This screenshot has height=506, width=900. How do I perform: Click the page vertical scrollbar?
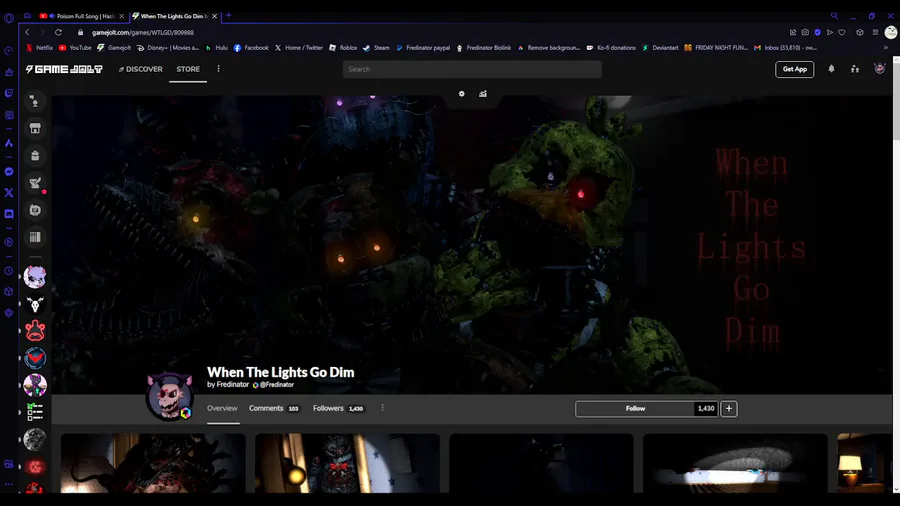(896, 98)
